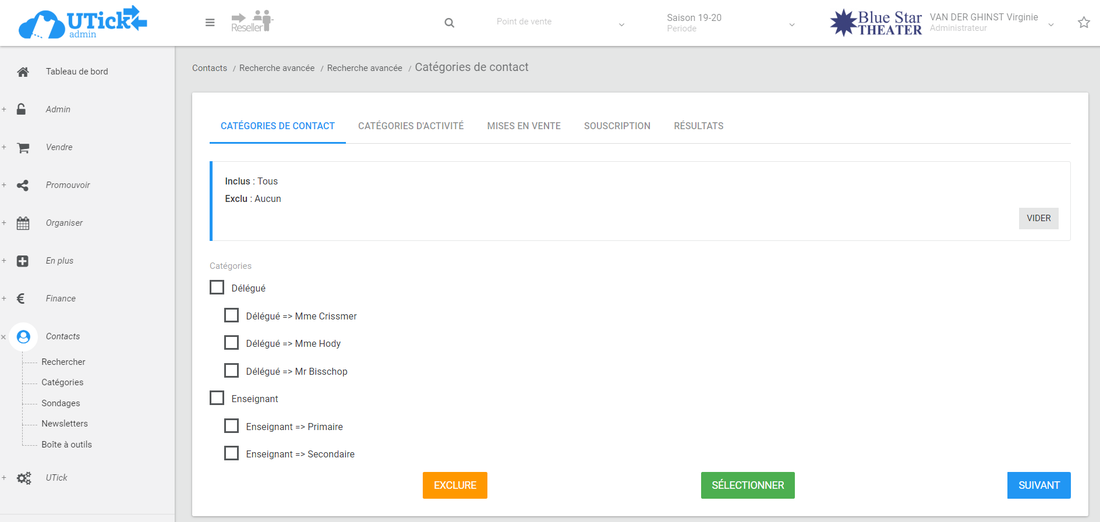Open Tableau de bord home icon
This screenshot has width=1100, height=522.
coord(23,72)
